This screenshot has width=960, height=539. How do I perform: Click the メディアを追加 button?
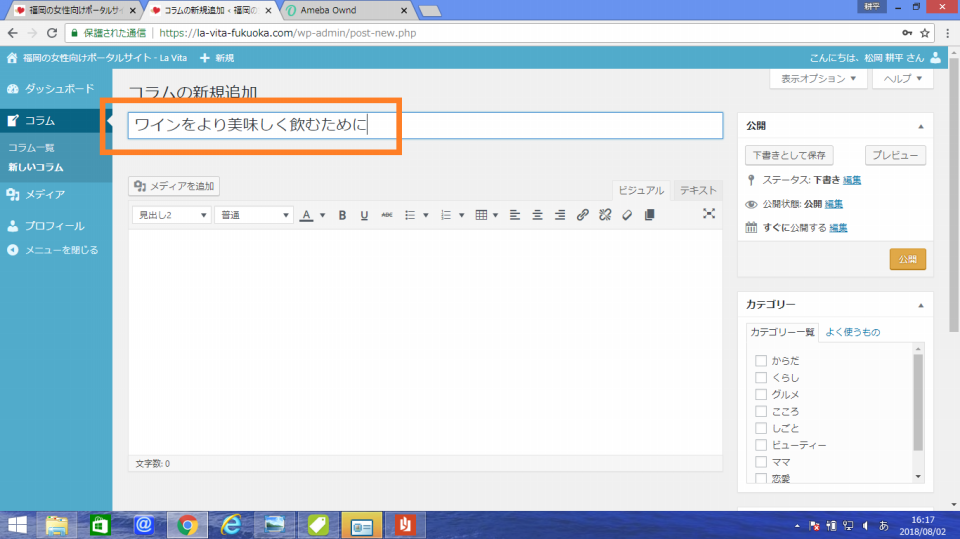point(174,186)
